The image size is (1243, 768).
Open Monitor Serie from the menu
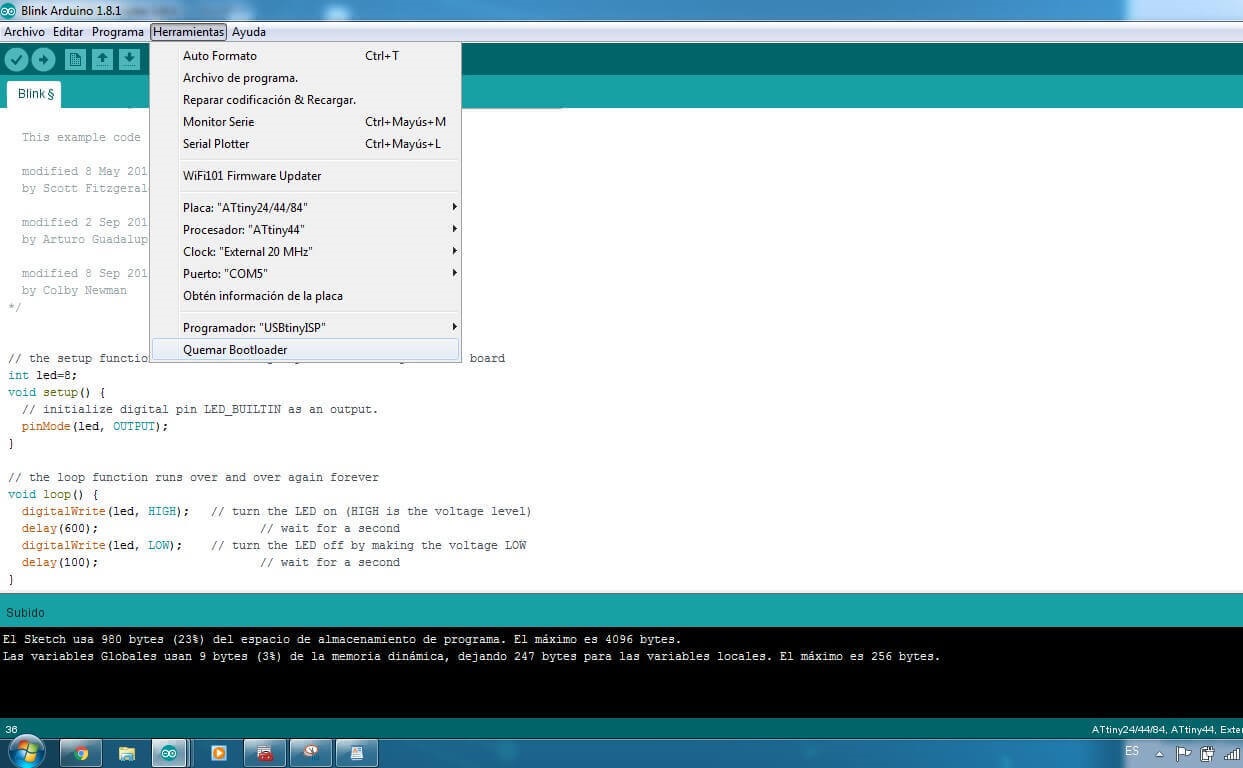305,122
